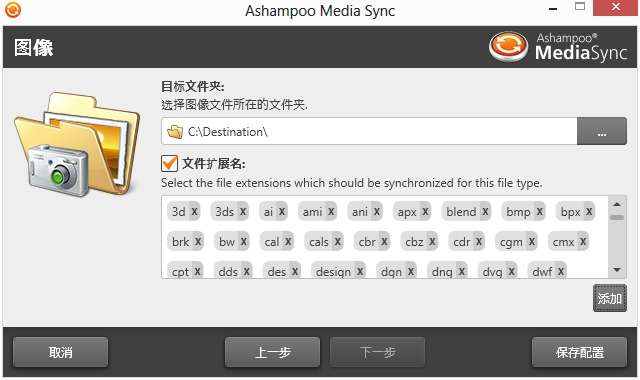Click the extension list scrollbar thumb
The height and width of the screenshot is (380, 640).
point(617,218)
